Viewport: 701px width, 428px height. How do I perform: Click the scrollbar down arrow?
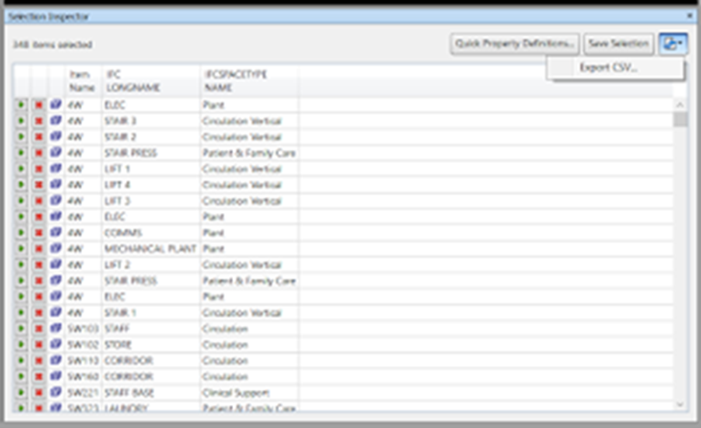[x=680, y=404]
